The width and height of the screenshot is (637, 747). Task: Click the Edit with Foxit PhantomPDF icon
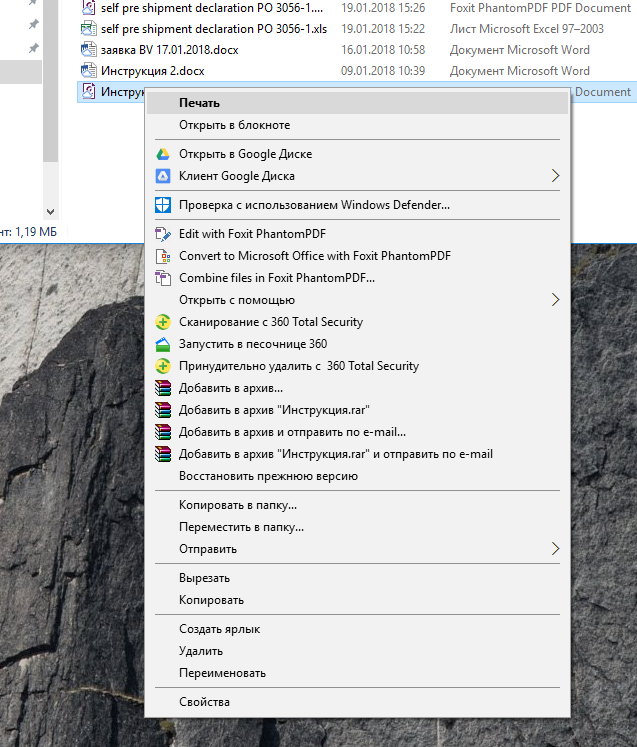point(163,234)
